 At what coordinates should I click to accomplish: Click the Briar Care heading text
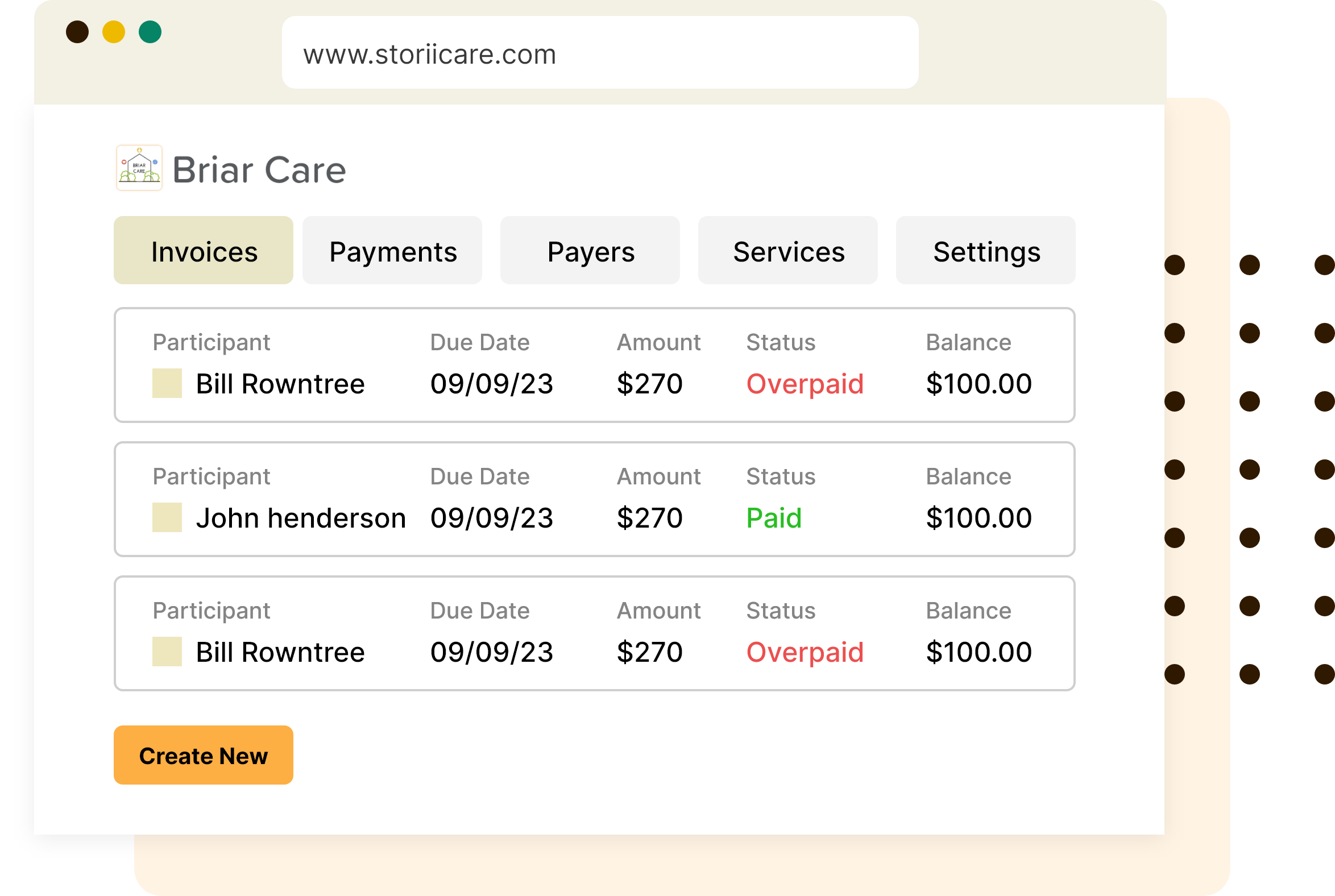(259, 170)
